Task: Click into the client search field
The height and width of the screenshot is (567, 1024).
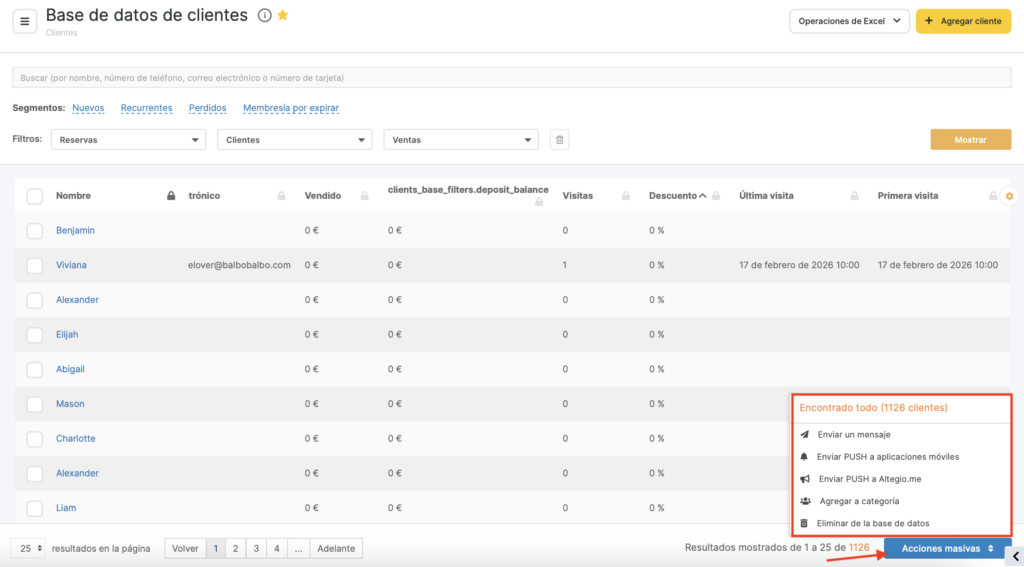Action: point(510,77)
